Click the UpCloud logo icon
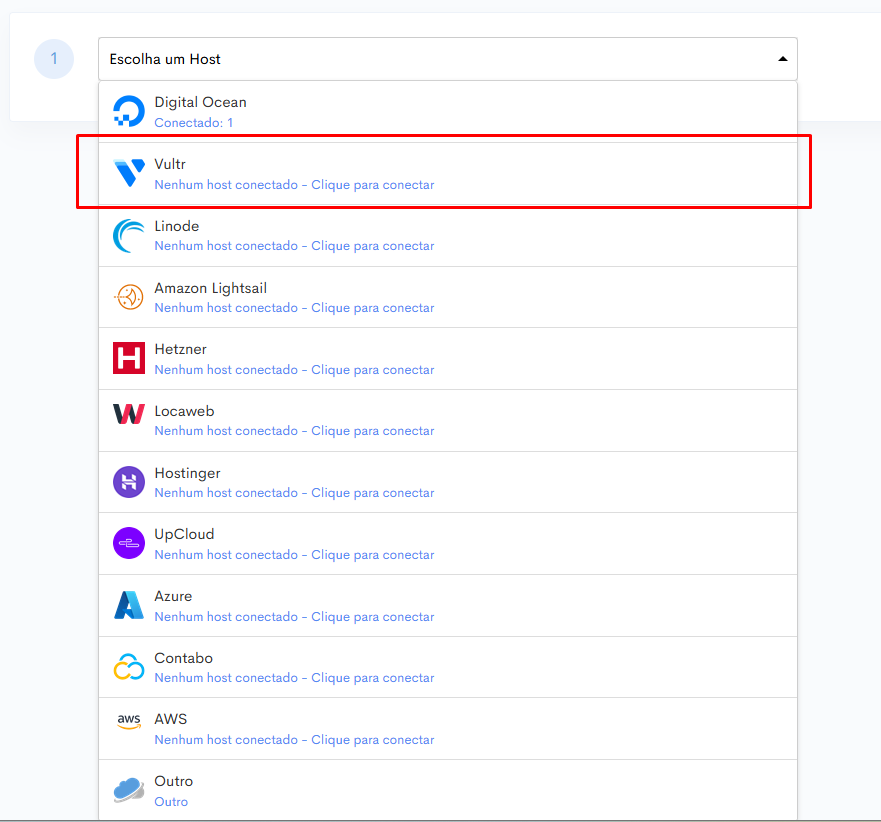Viewport: 881px width, 822px height. [x=129, y=543]
